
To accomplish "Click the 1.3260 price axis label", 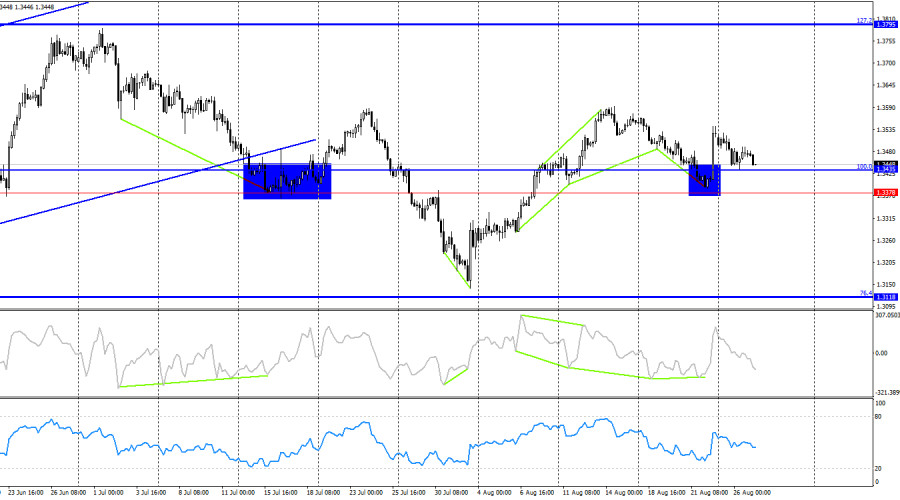I will (x=886, y=241).
